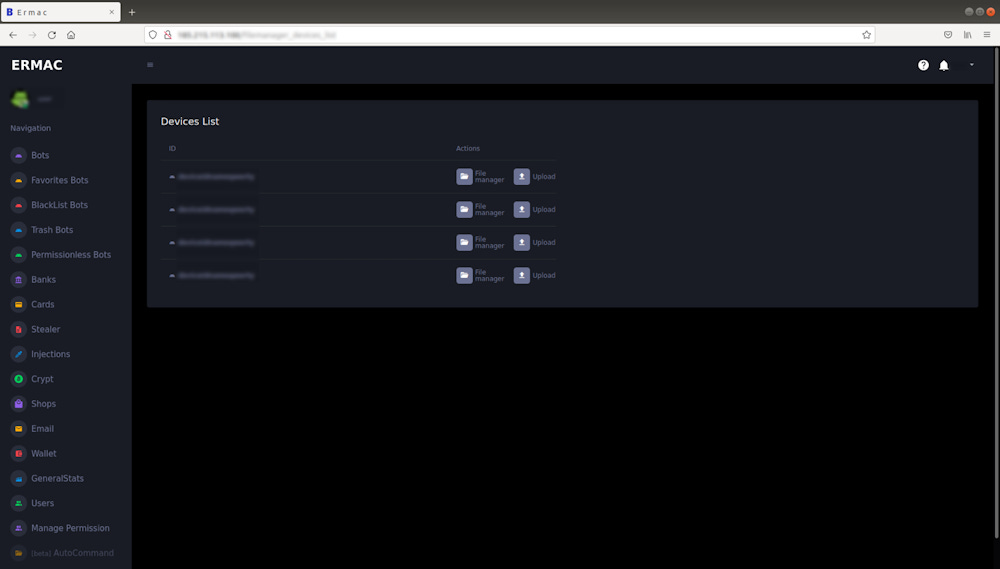The image size is (1000, 569).
Task: Open the Shops bag icon
Action: 18,404
